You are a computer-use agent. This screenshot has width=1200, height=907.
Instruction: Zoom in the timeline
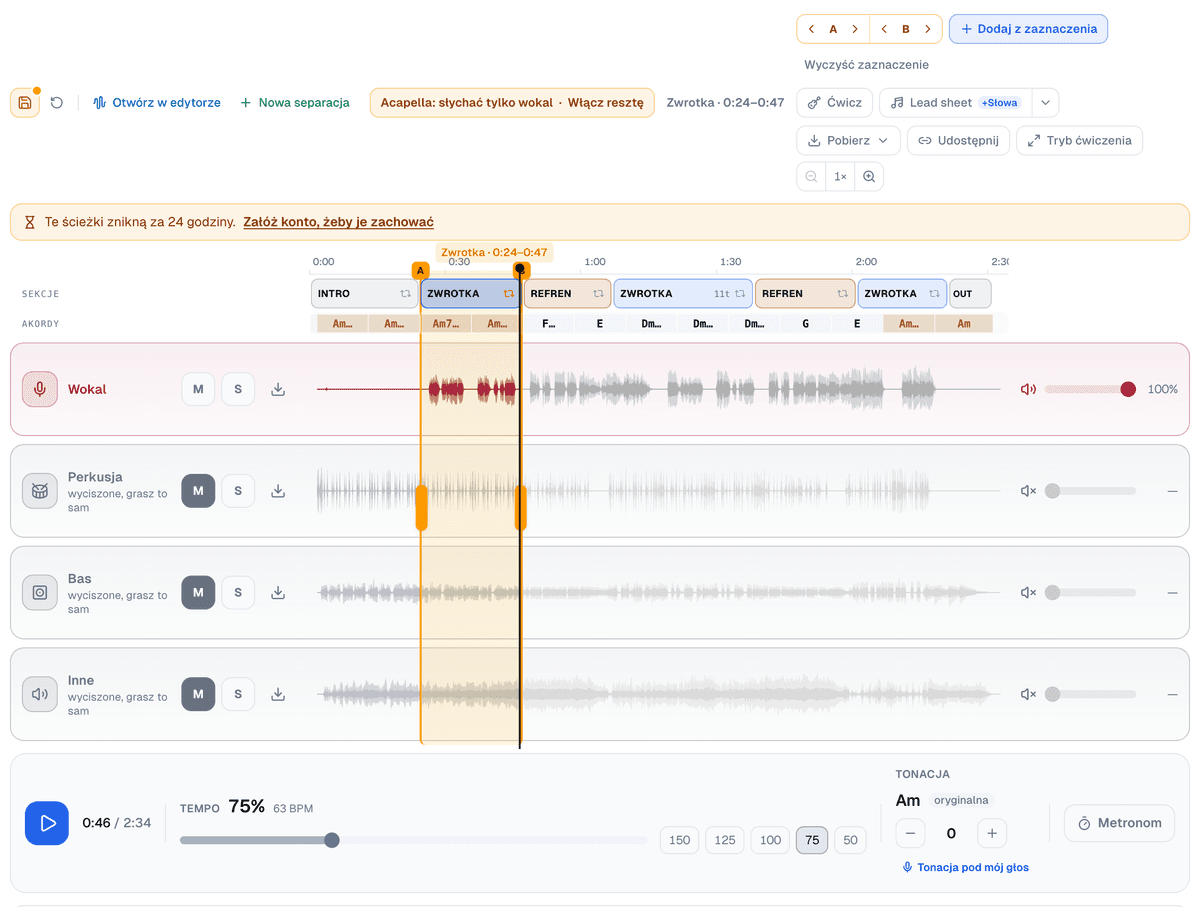tap(869, 177)
